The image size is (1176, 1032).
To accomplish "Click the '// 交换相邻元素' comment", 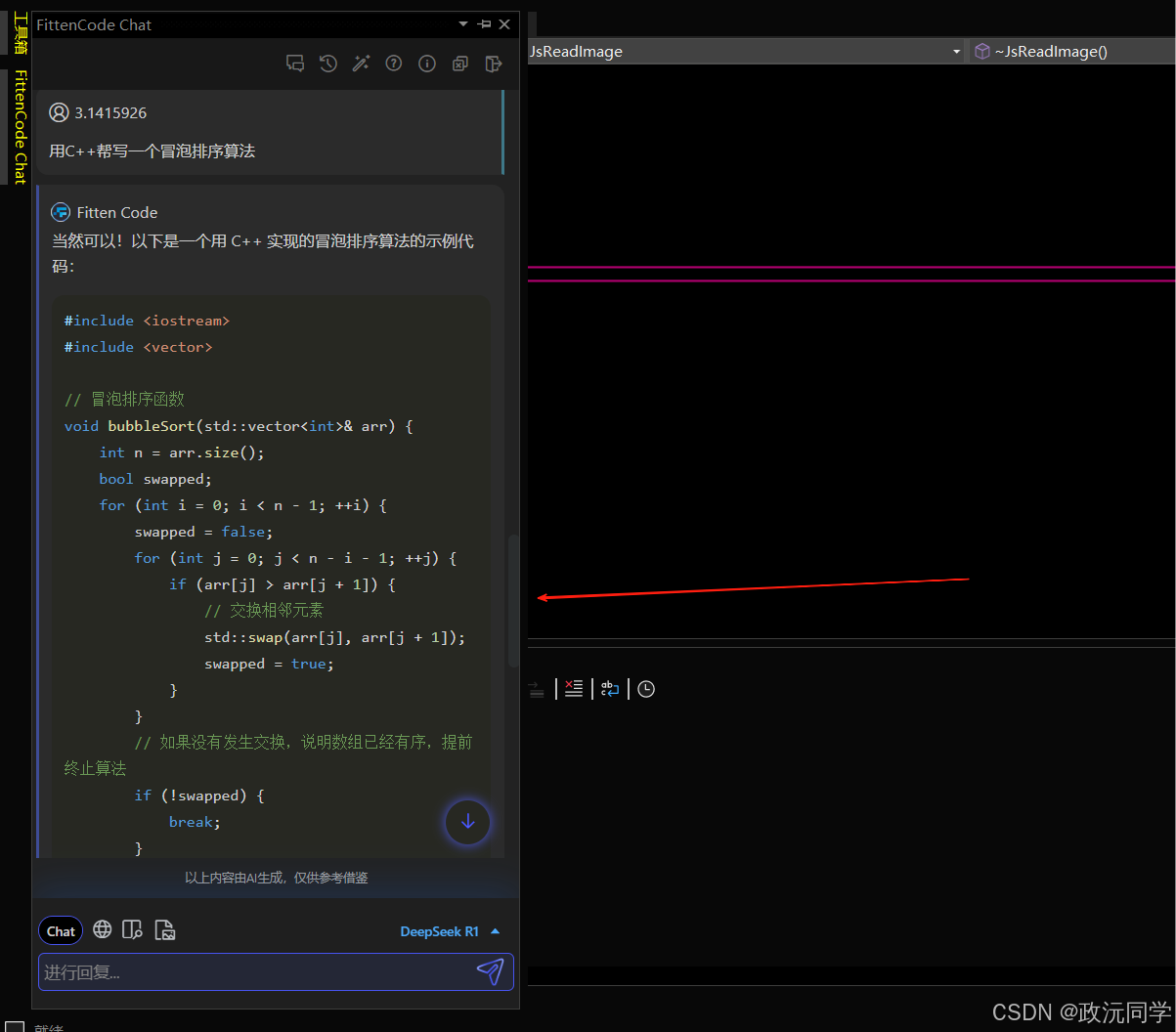I will (x=264, y=611).
